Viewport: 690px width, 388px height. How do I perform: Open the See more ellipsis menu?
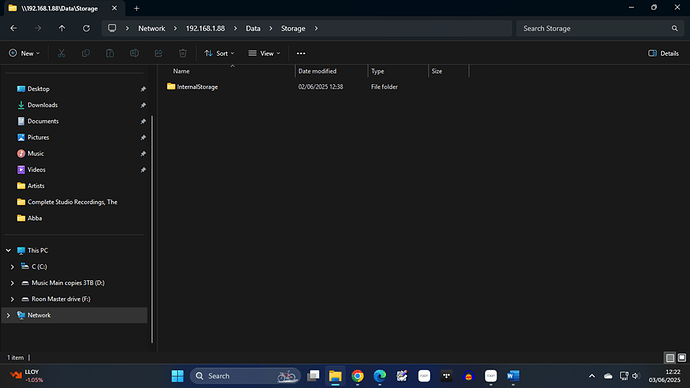point(301,53)
